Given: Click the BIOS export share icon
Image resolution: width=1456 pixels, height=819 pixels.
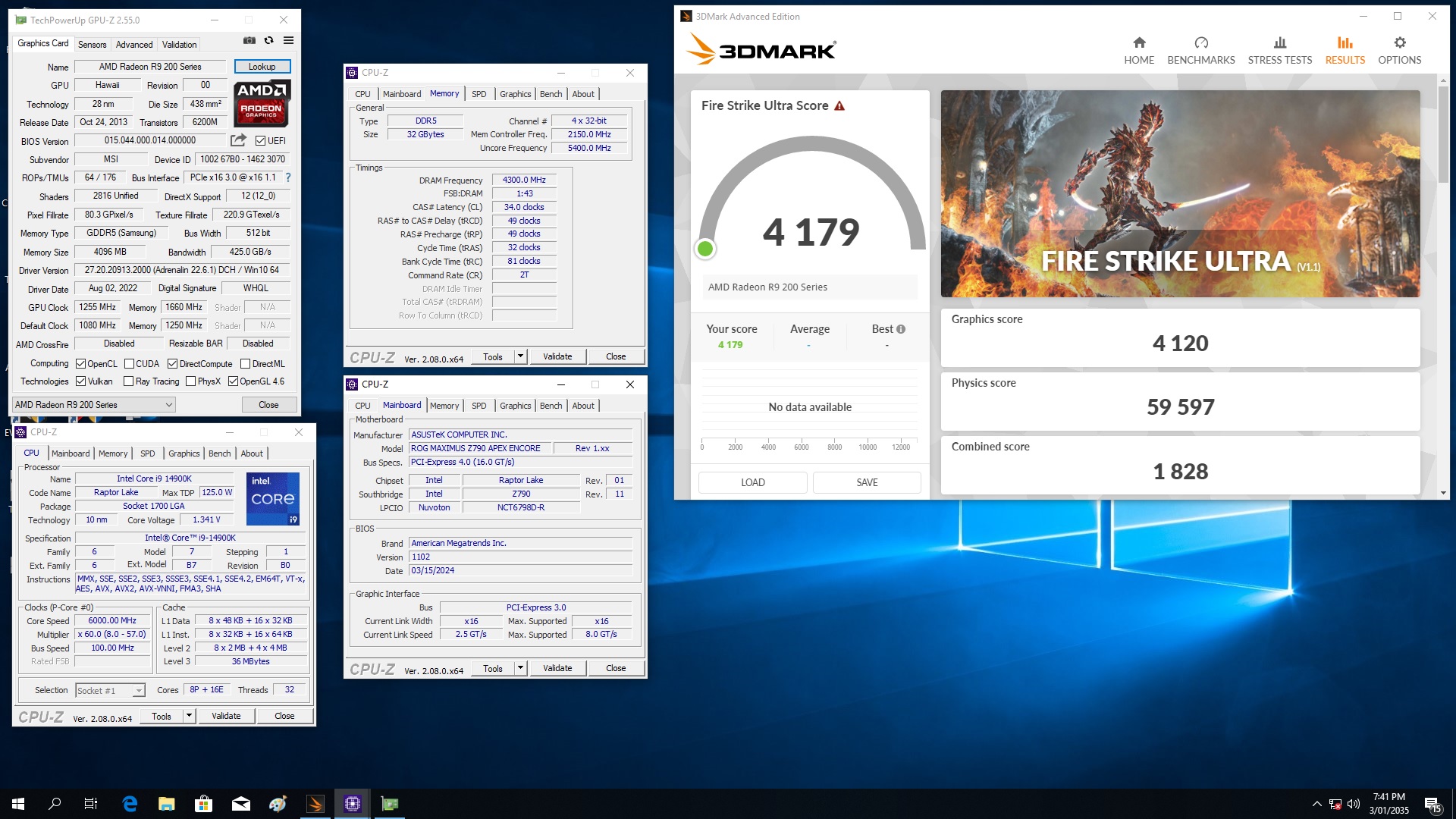Looking at the screenshot, I should point(238,140).
